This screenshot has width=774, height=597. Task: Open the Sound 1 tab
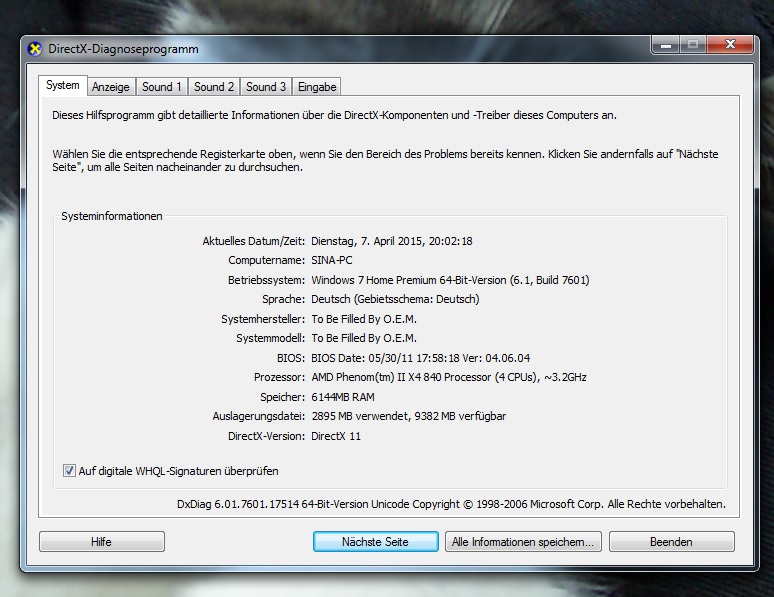(x=161, y=87)
